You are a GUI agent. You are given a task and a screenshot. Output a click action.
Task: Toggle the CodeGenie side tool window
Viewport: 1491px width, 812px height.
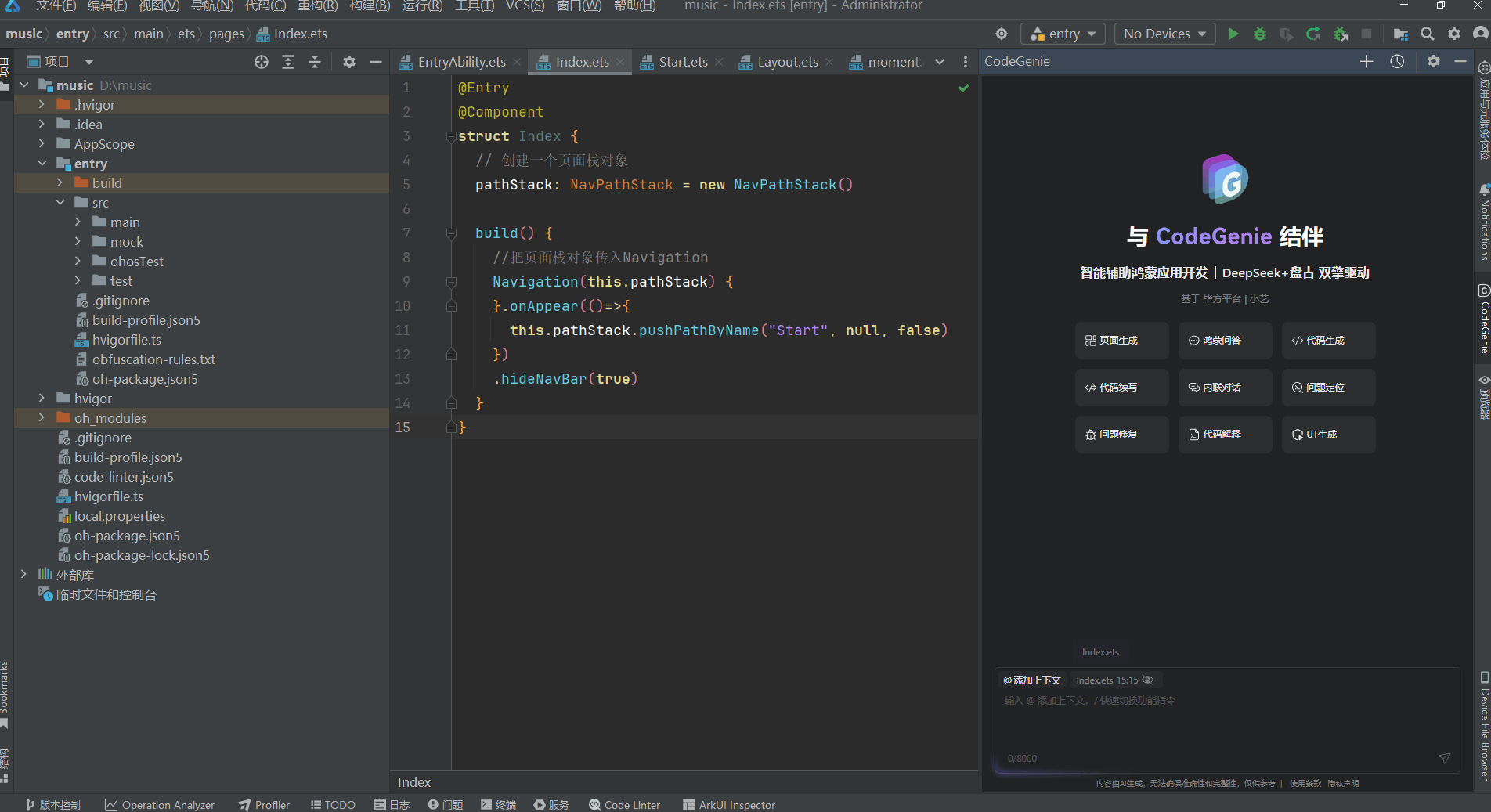click(1483, 319)
